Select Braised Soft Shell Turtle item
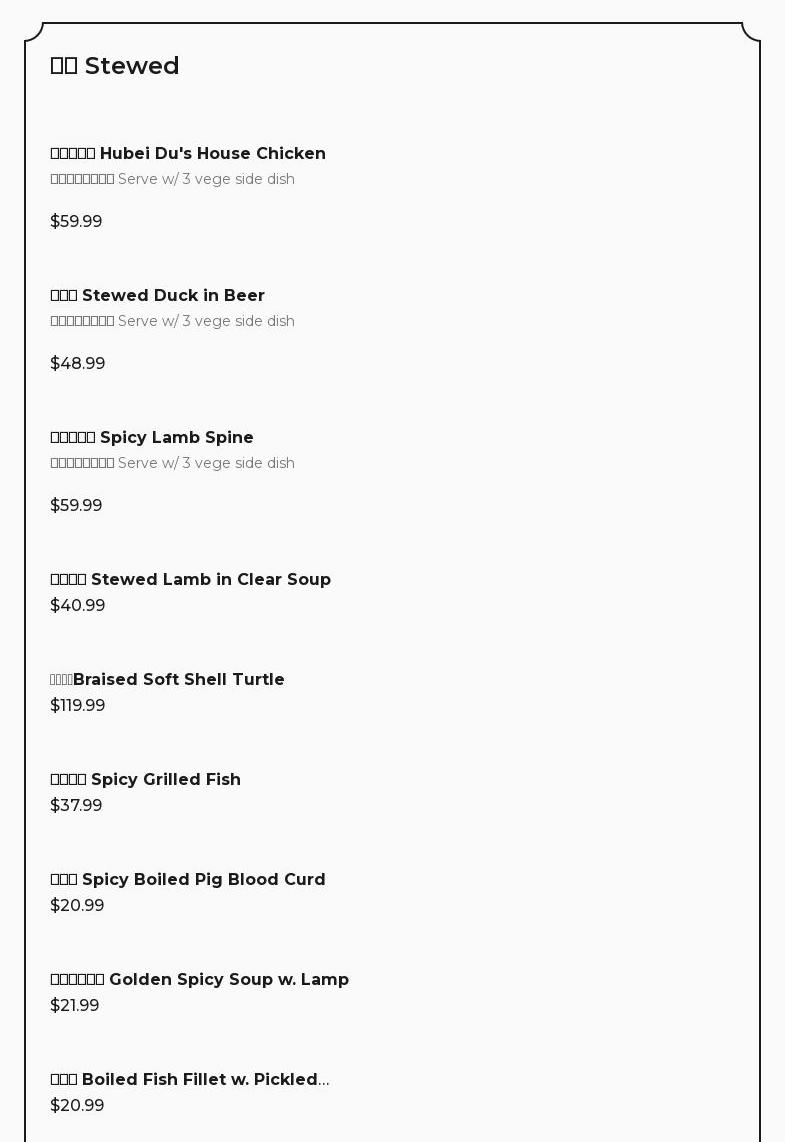Image resolution: width=785 pixels, height=1142 pixels. click(168, 679)
